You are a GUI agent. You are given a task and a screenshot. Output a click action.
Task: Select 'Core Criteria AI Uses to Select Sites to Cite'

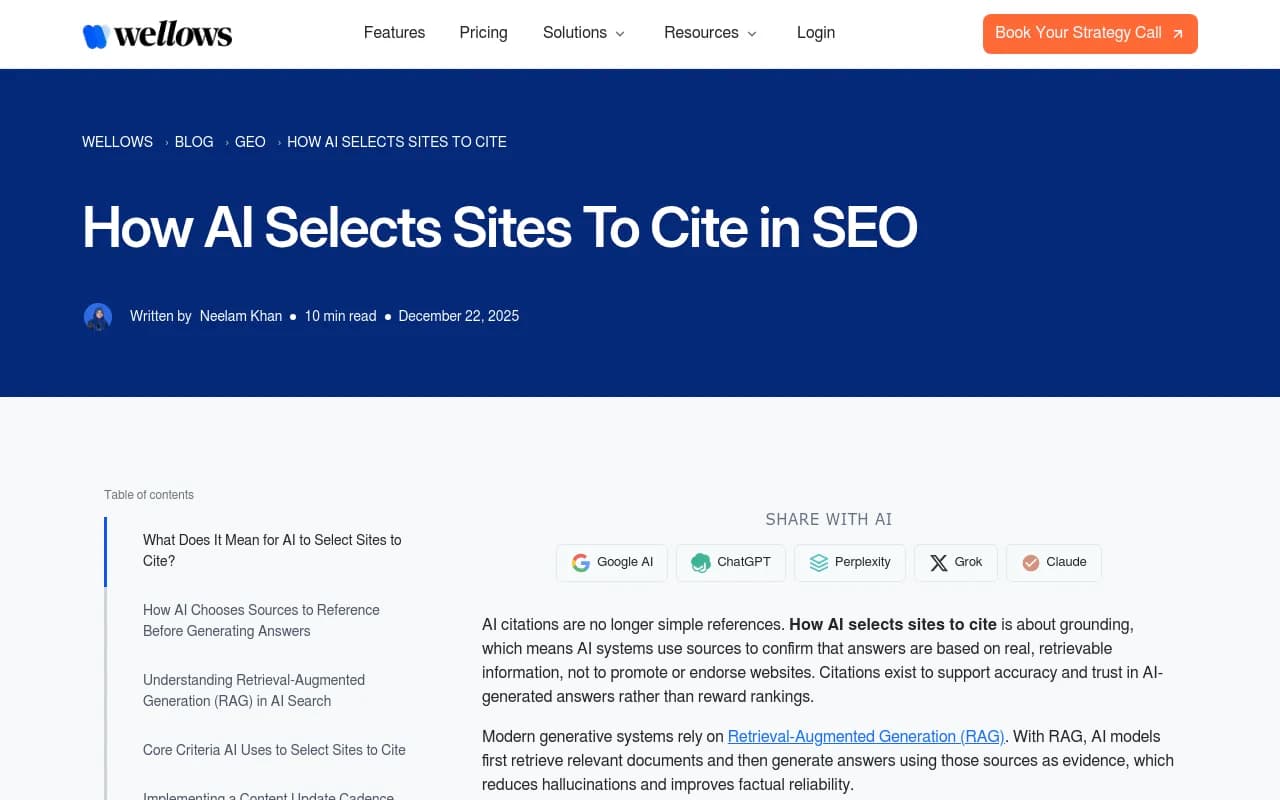274,749
